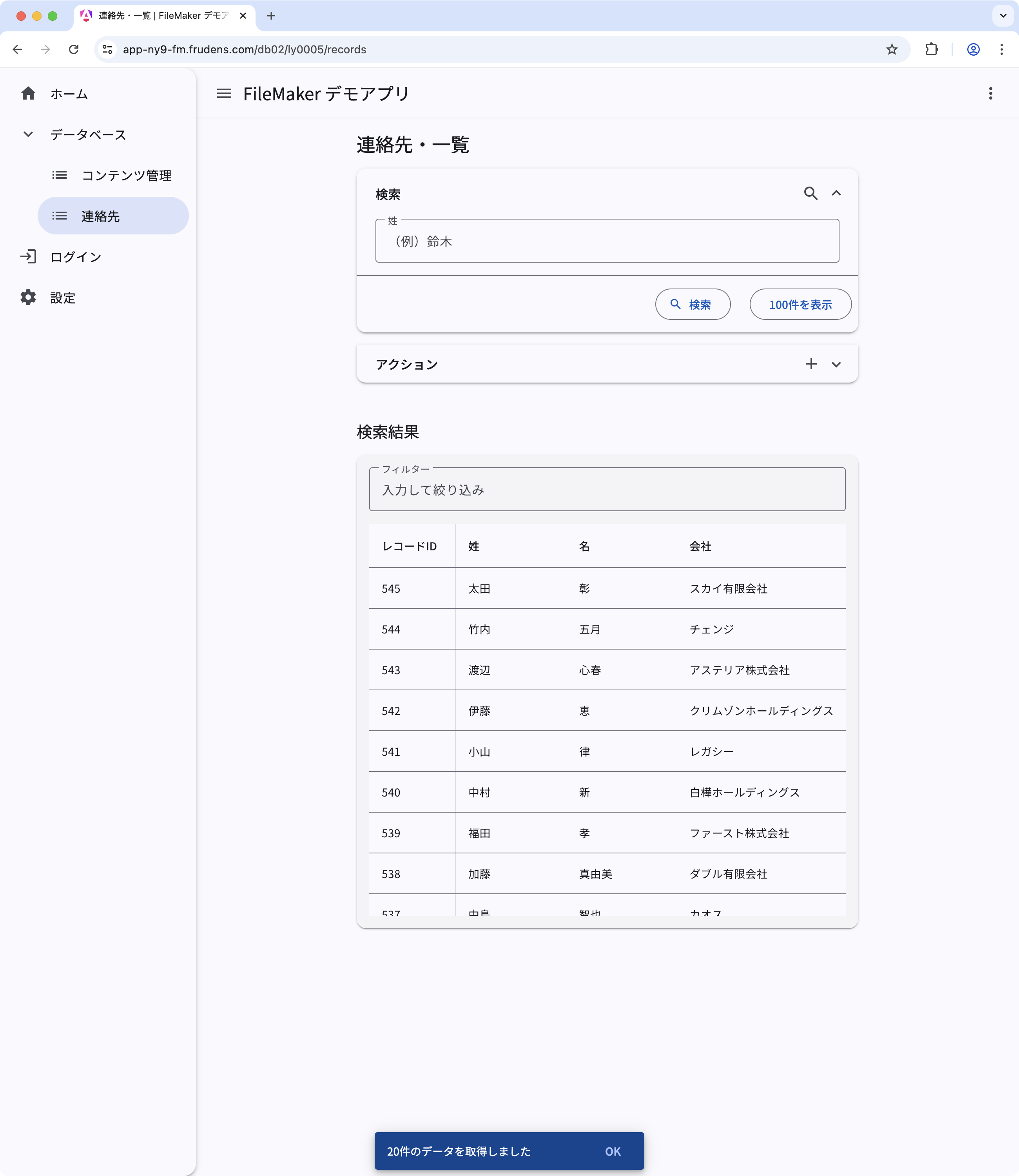Viewport: 1019px width, 1176px height.
Task: Click the 会社 column header
Action: point(701,546)
